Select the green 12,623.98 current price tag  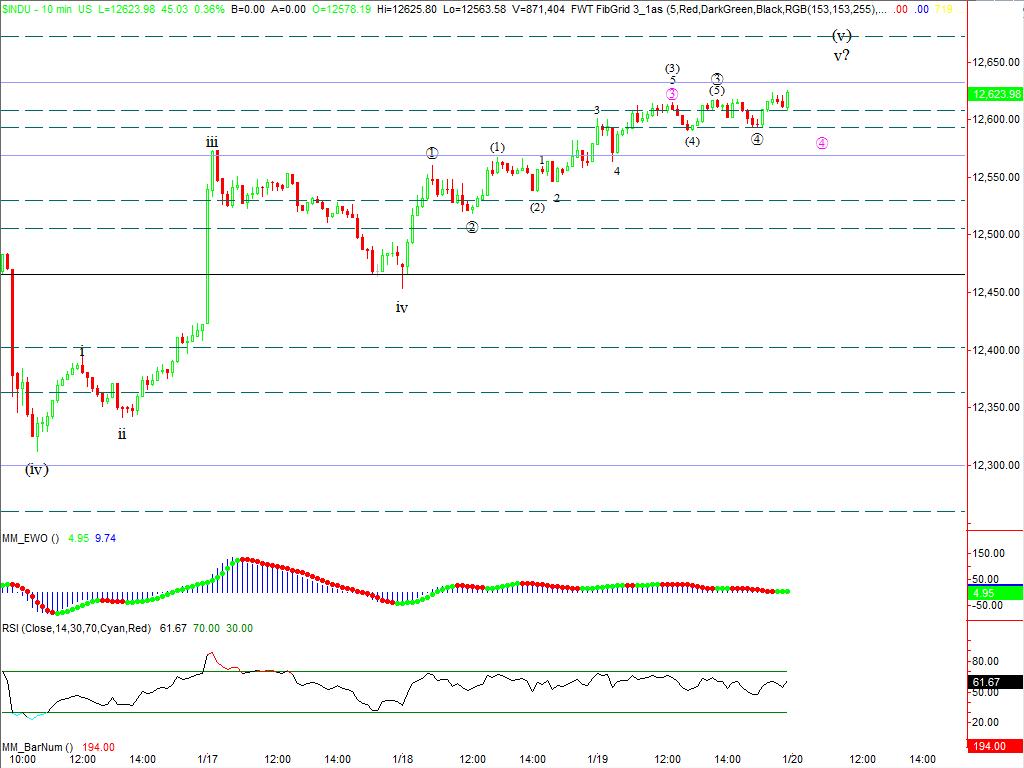coord(995,94)
